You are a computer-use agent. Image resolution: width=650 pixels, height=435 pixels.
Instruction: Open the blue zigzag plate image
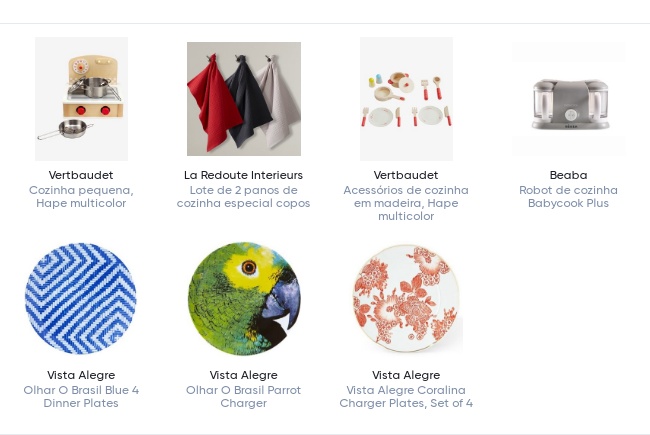tap(81, 299)
